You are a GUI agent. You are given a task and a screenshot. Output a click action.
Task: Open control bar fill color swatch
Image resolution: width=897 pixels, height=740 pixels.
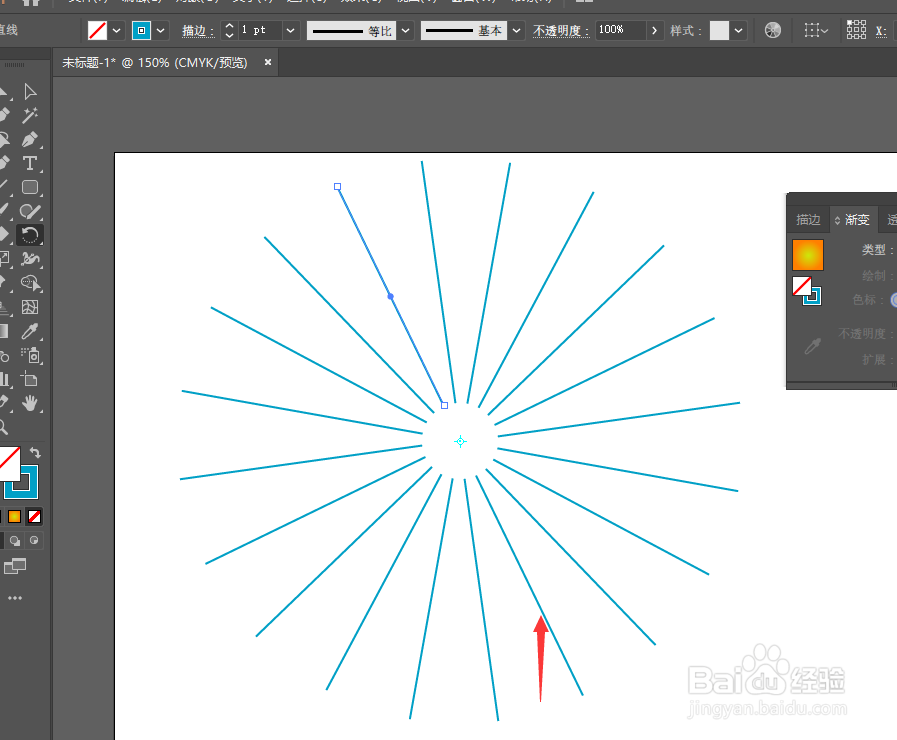(x=97, y=30)
